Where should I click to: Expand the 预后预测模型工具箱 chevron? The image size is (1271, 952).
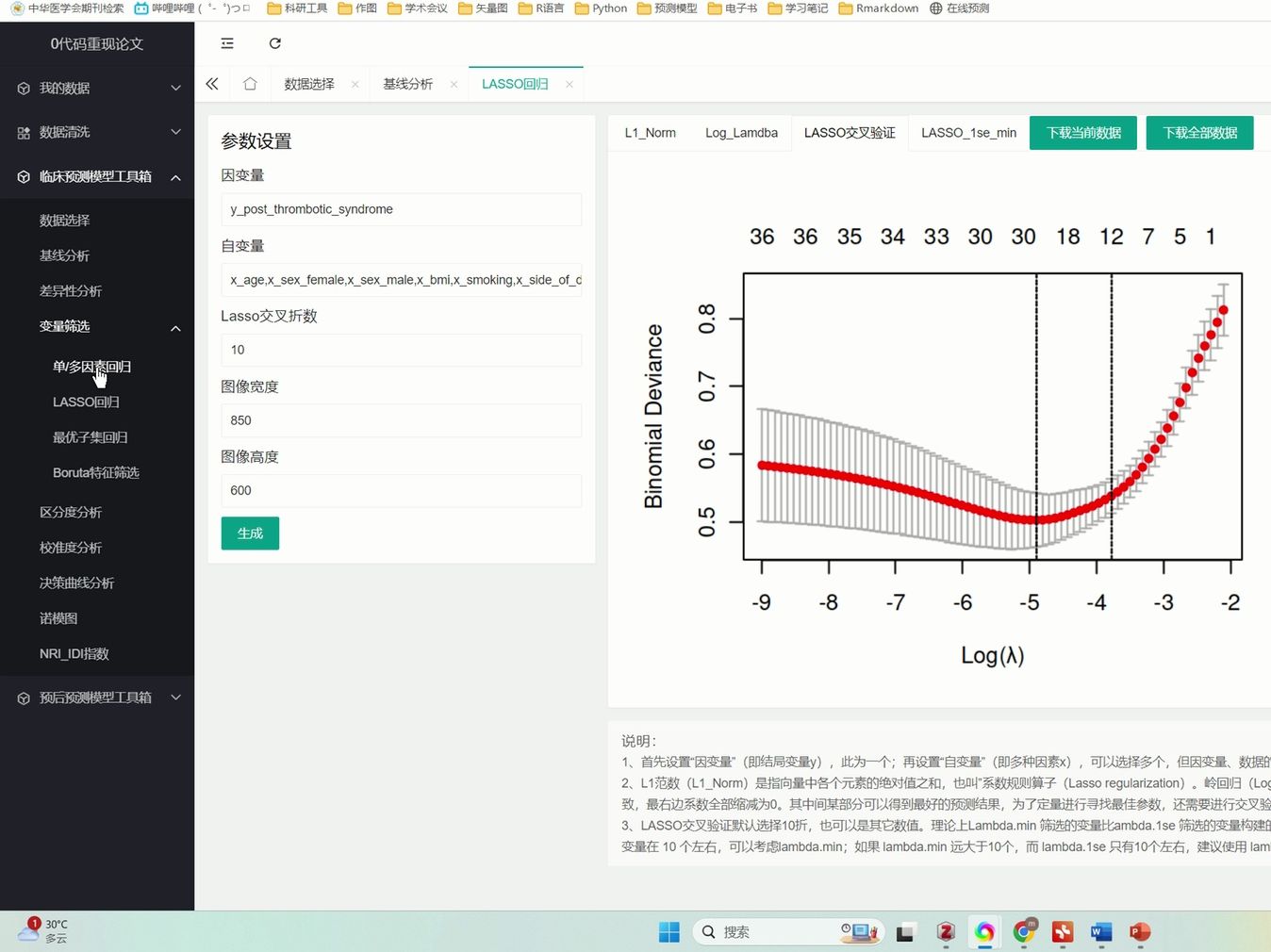pos(175,698)
